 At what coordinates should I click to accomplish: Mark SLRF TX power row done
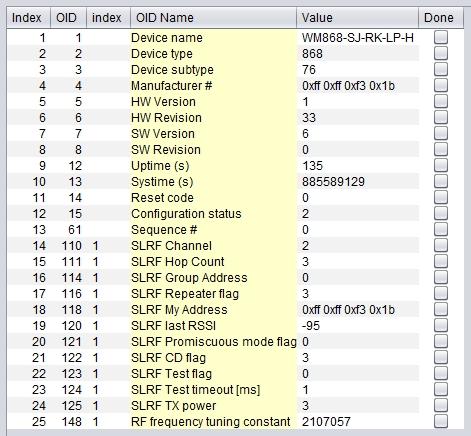tap(441, 405)
